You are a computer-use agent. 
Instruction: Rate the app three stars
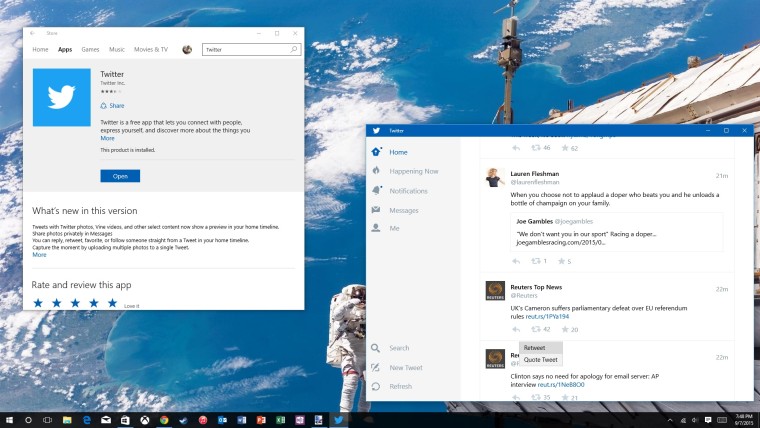[x=75, y=303]
